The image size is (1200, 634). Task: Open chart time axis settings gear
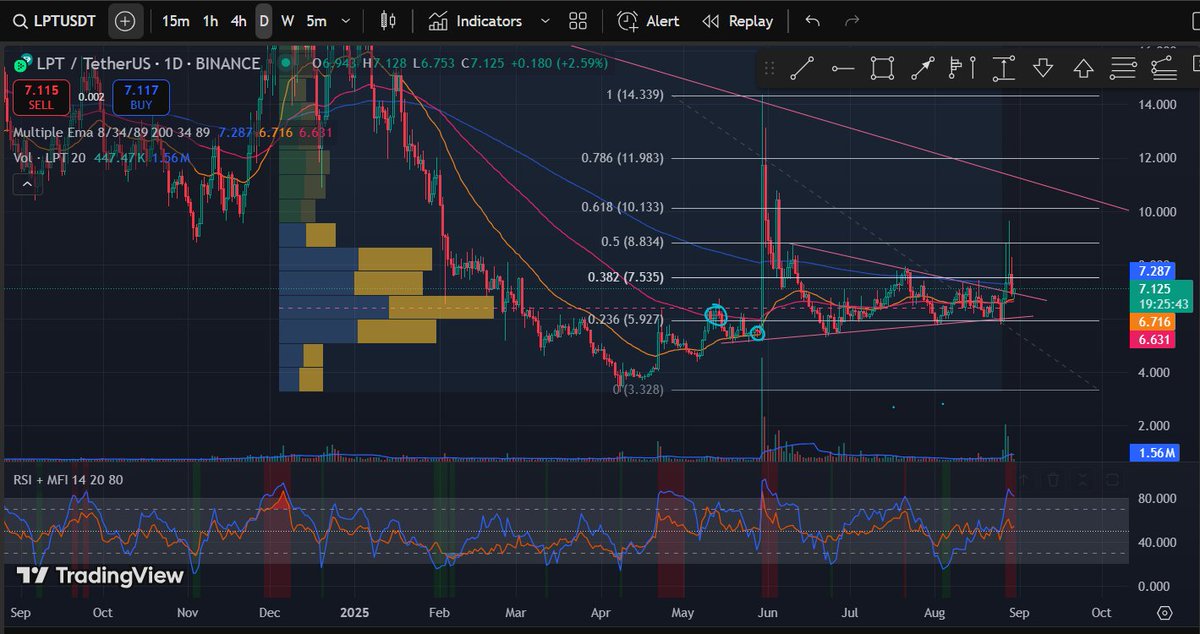1164,612
